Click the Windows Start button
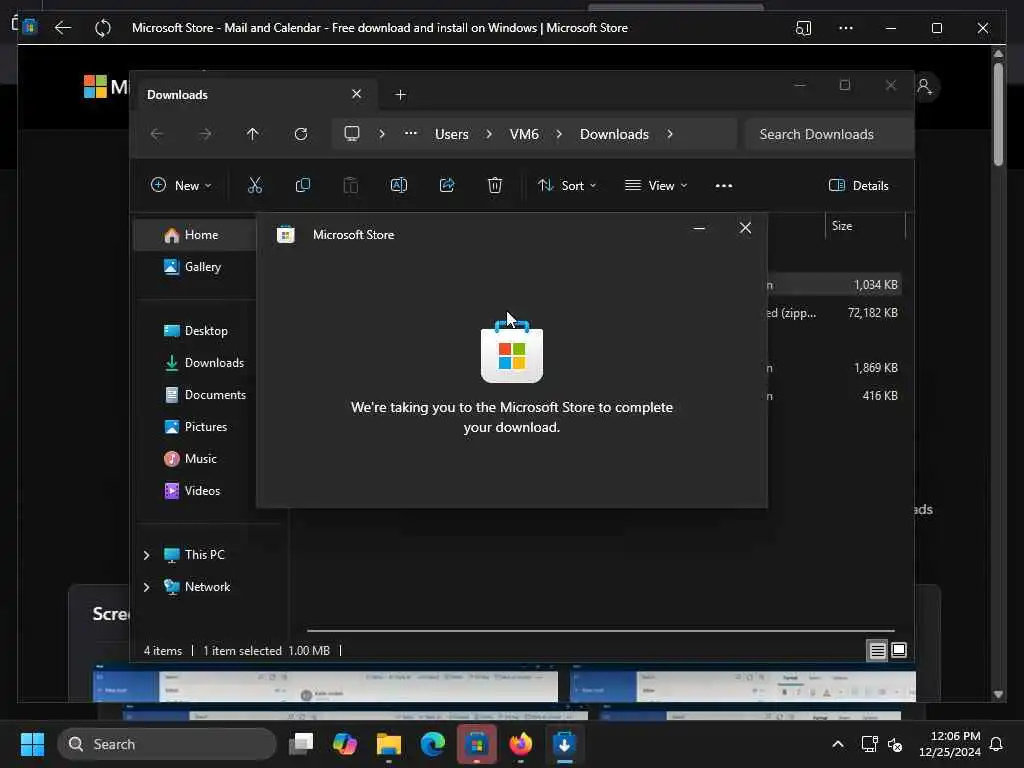The width and height of the screenshot is (1024, 768). (32, 744)
